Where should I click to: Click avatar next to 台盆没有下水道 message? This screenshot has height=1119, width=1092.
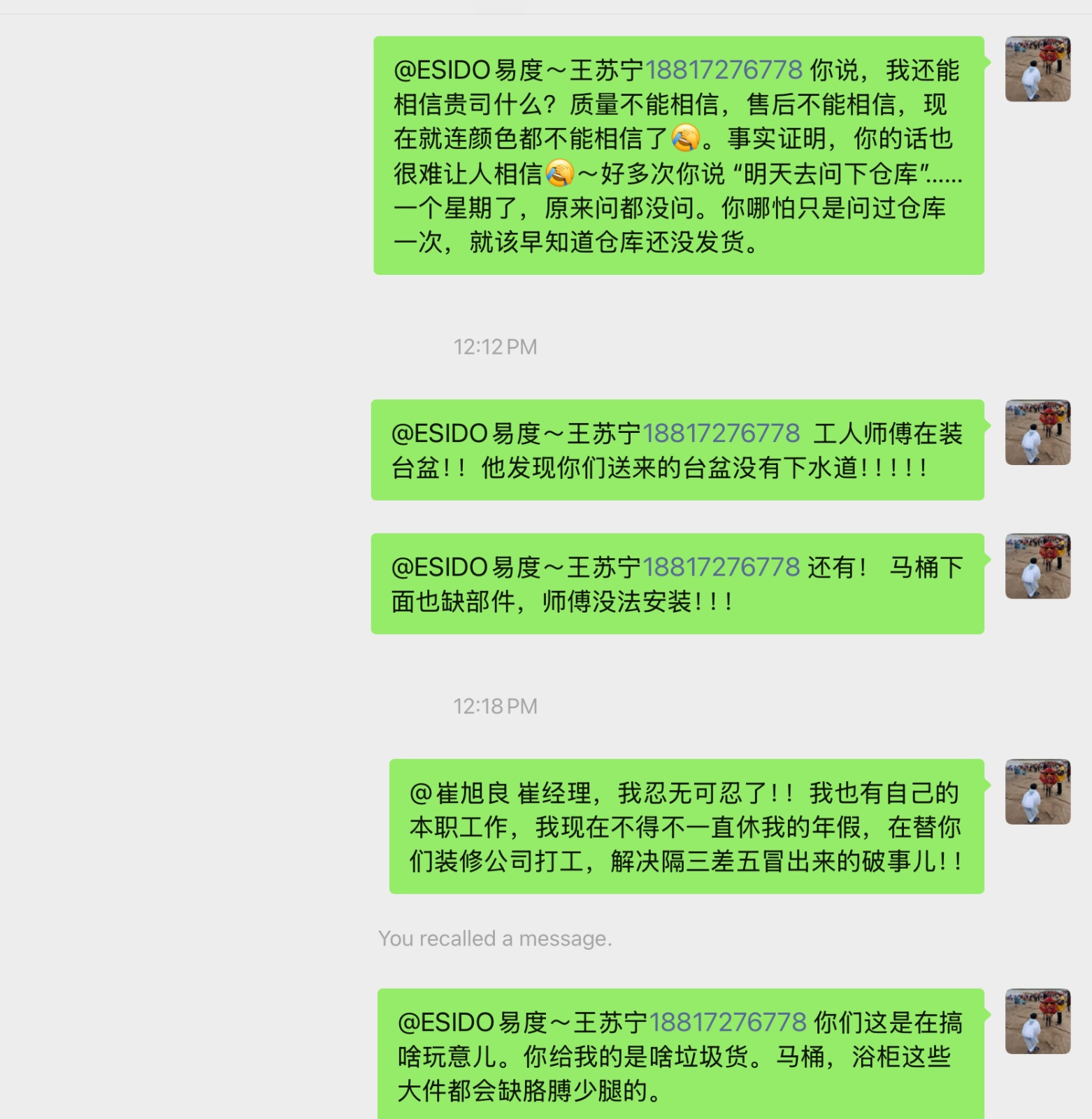click(1038, 432)
